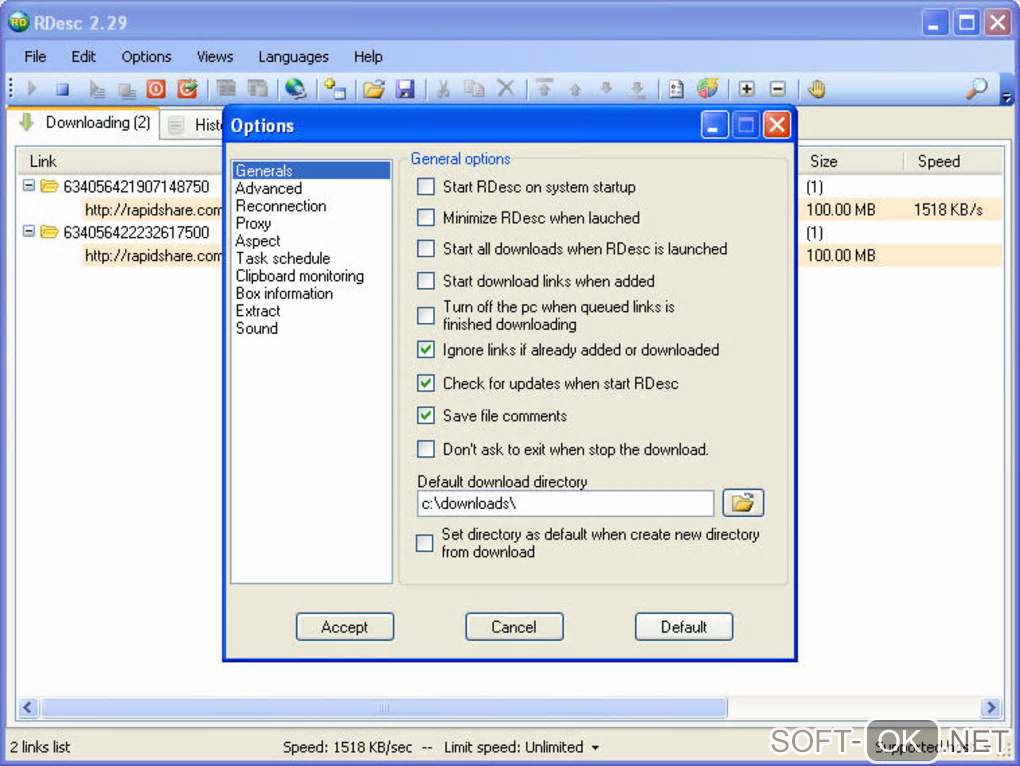Screen dimensions: 1020x766
Task: Open the globe browser toolbar icon
Action: (296, 88)
